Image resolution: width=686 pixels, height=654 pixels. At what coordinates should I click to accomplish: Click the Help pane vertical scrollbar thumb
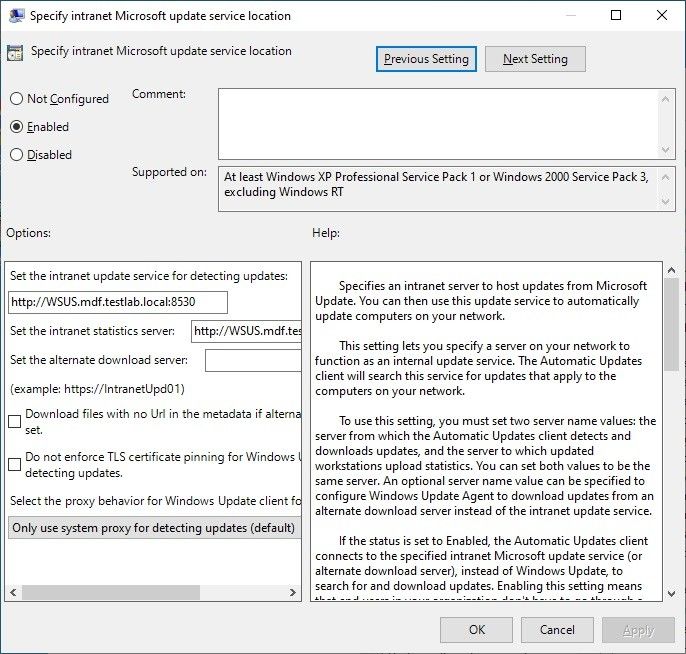[x=671, y=325]
